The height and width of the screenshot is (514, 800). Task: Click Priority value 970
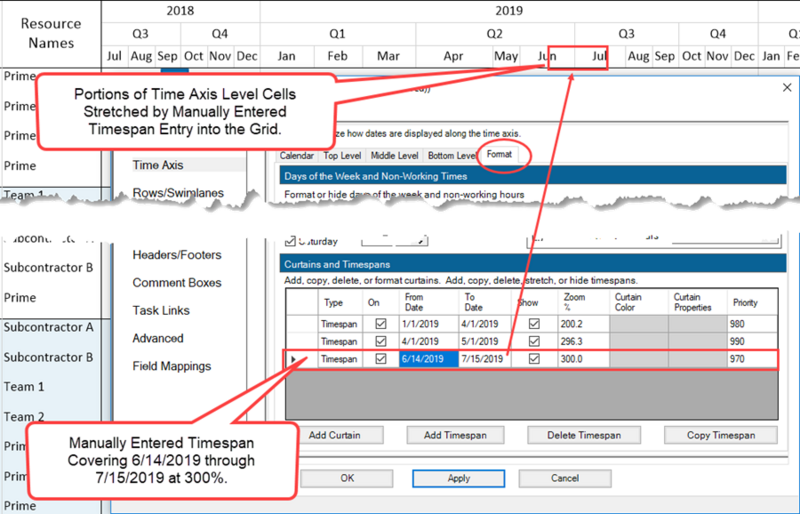pos(752,359)
